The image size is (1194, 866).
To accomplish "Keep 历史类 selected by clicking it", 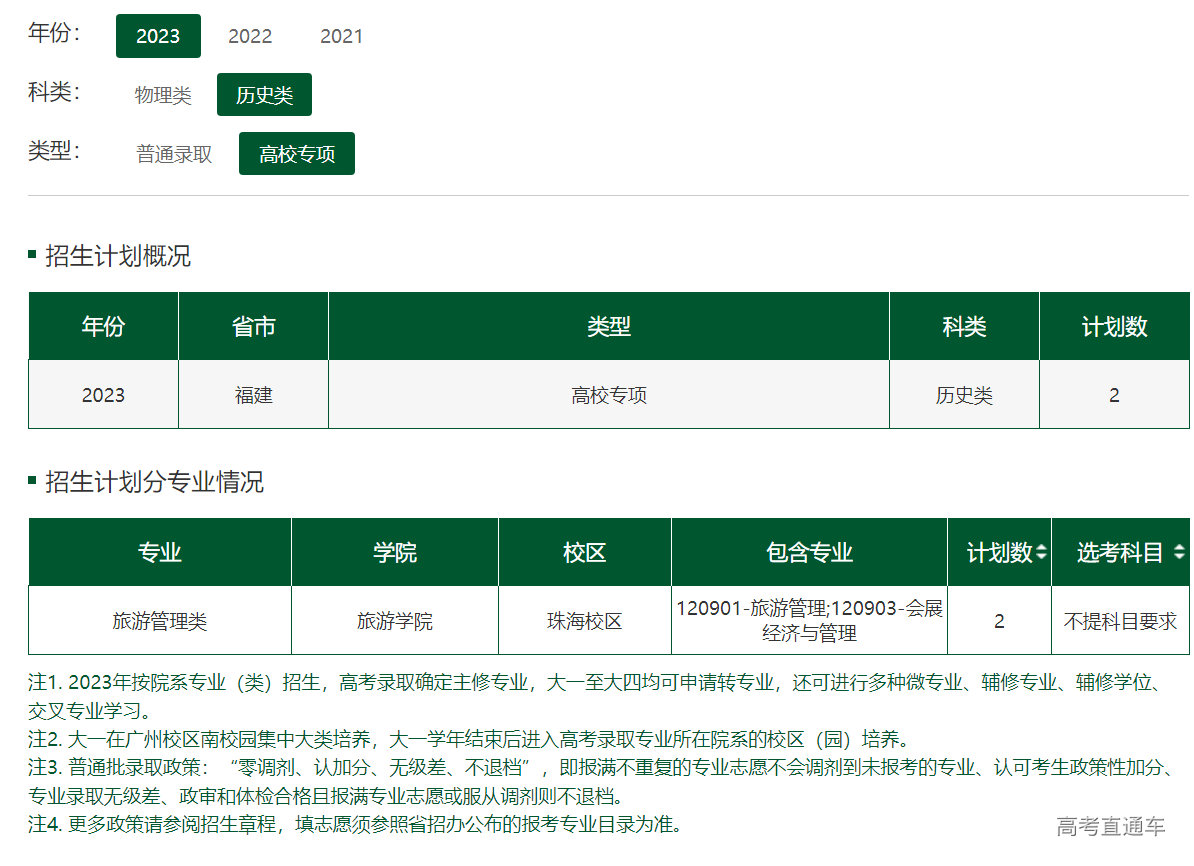I will point(264,94).
